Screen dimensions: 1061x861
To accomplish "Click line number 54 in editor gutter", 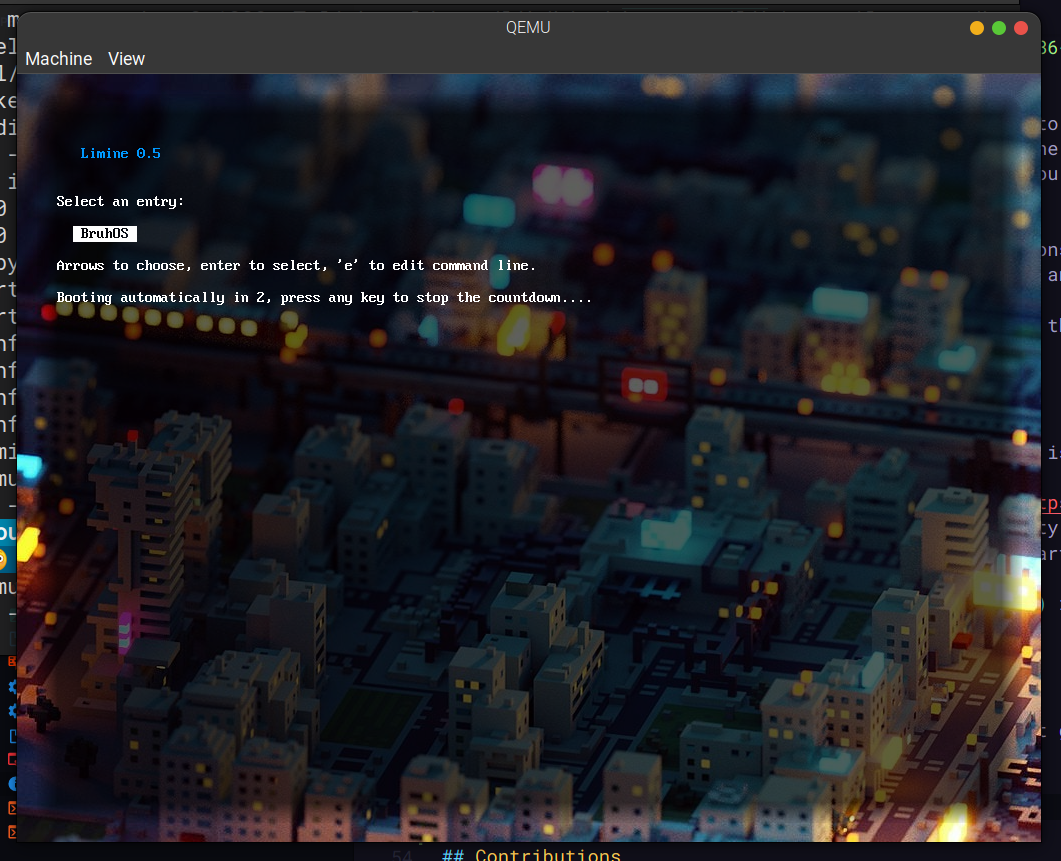I will (x=401, y=854).
